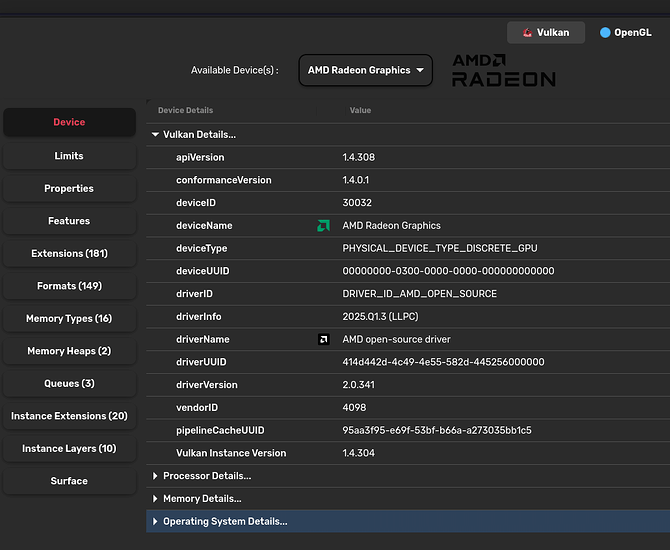The image size is (670, 550).
Task: Select the pipelineCacheUUID row label
Action: [220, 430]
